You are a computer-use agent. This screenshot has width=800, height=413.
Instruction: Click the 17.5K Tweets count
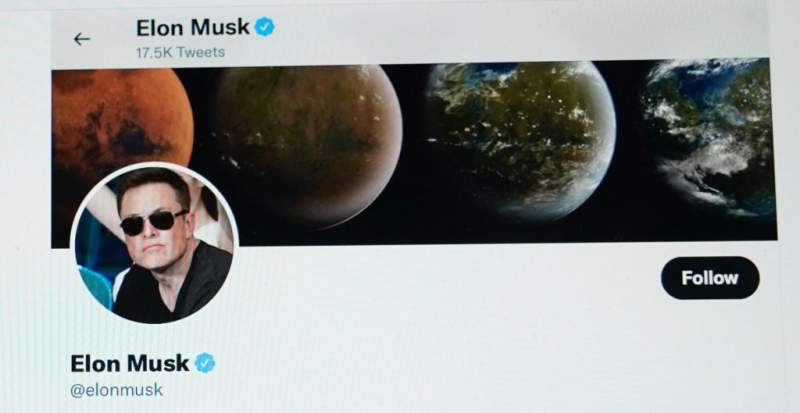point(181,52)
